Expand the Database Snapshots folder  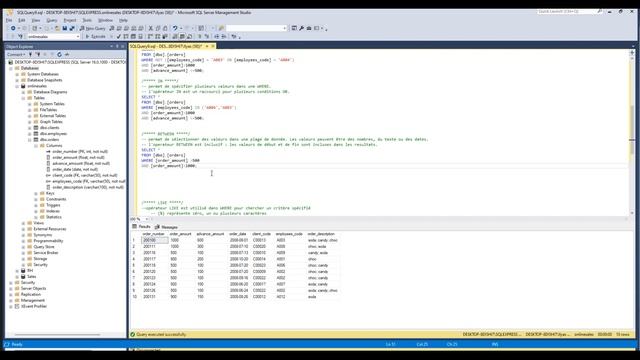[x=17, y=80]
